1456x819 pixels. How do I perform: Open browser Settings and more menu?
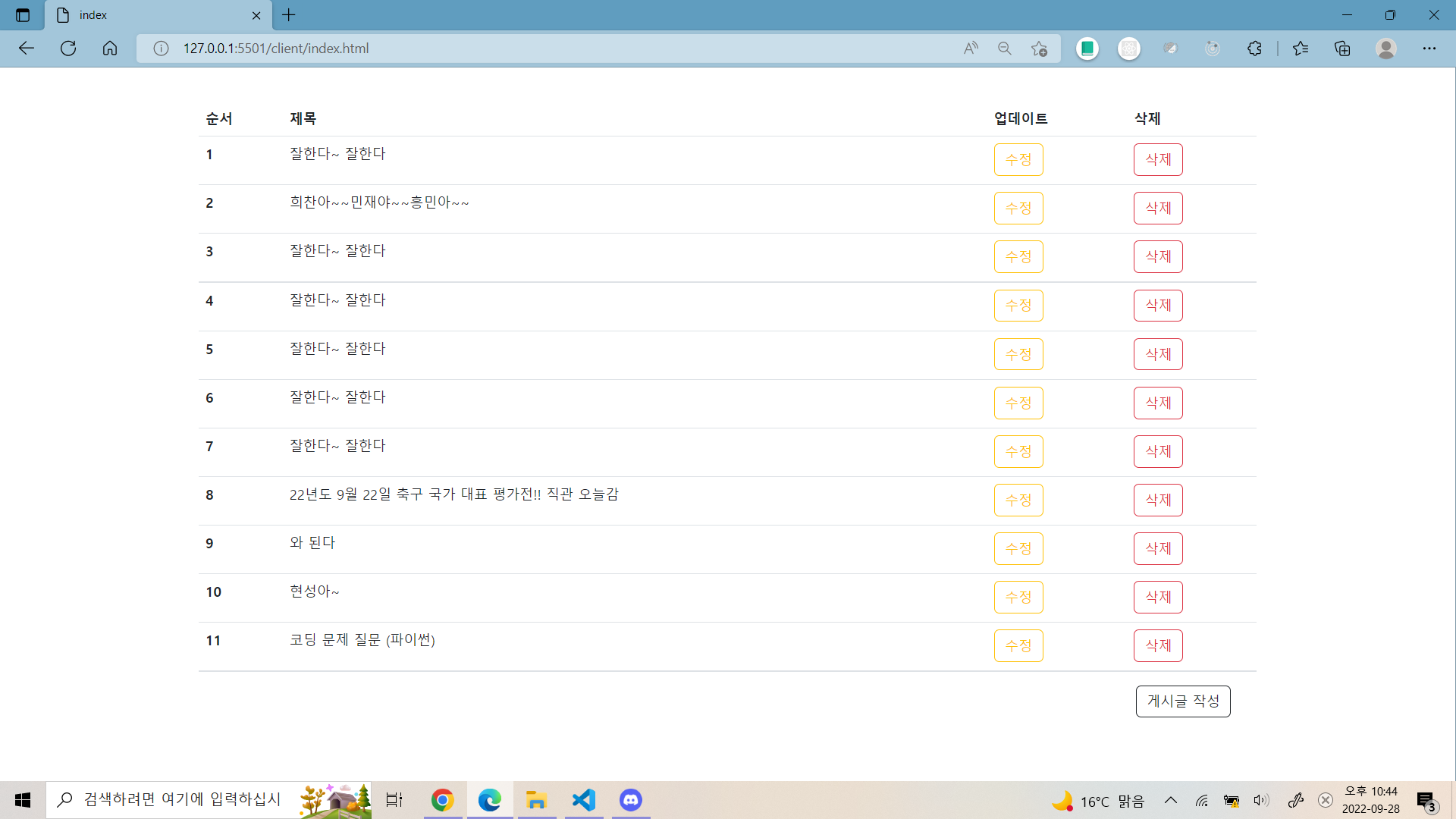pyautogui.click(x=1429, y=49)
